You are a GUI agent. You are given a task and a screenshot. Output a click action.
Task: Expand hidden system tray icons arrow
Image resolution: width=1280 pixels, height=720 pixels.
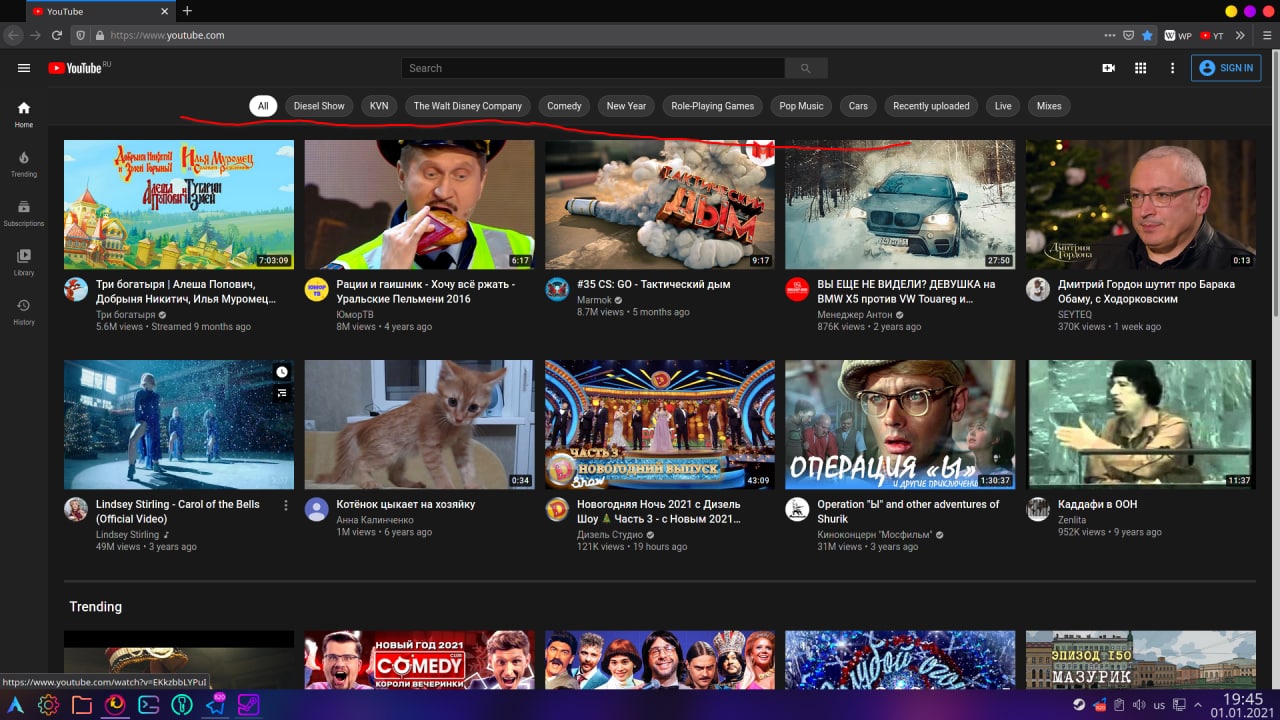tap(1198, 705)
